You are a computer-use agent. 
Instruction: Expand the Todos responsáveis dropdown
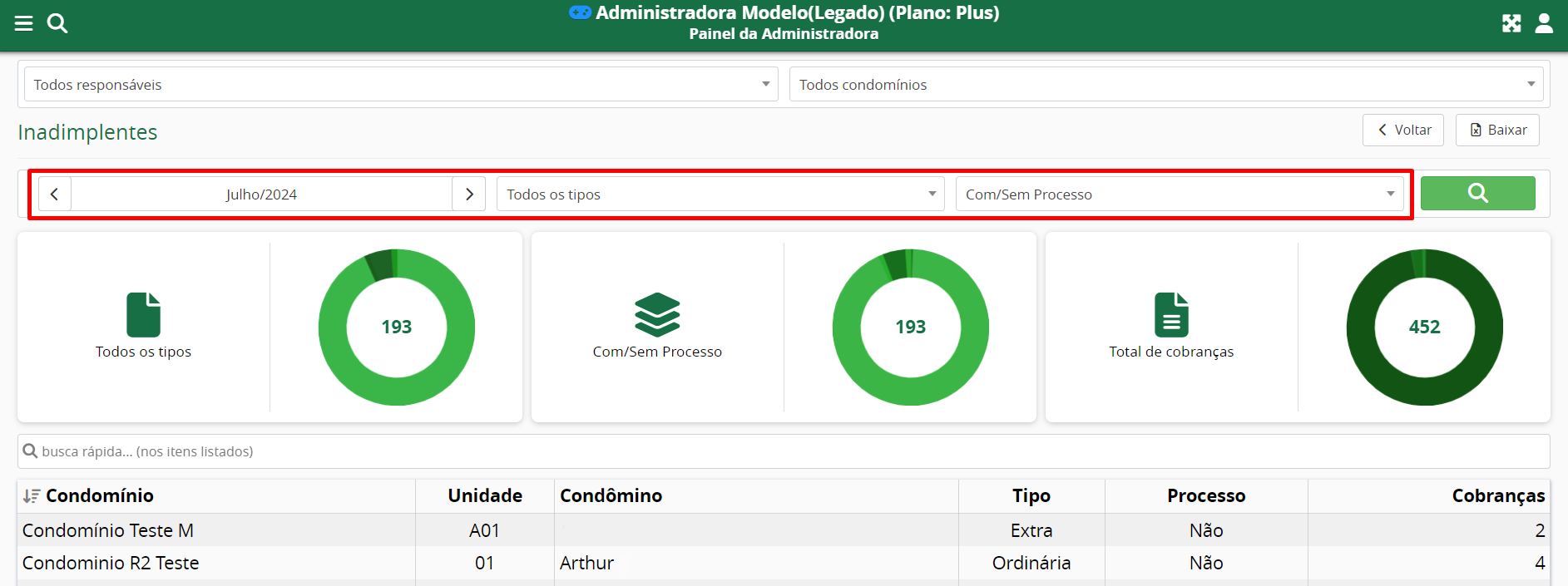[x=401, y=85]
